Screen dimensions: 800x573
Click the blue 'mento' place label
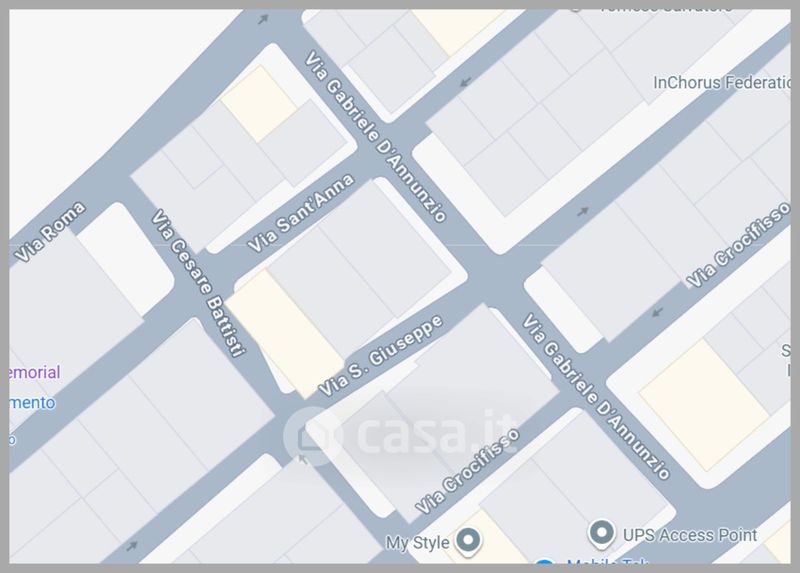(x=33, y=403)
